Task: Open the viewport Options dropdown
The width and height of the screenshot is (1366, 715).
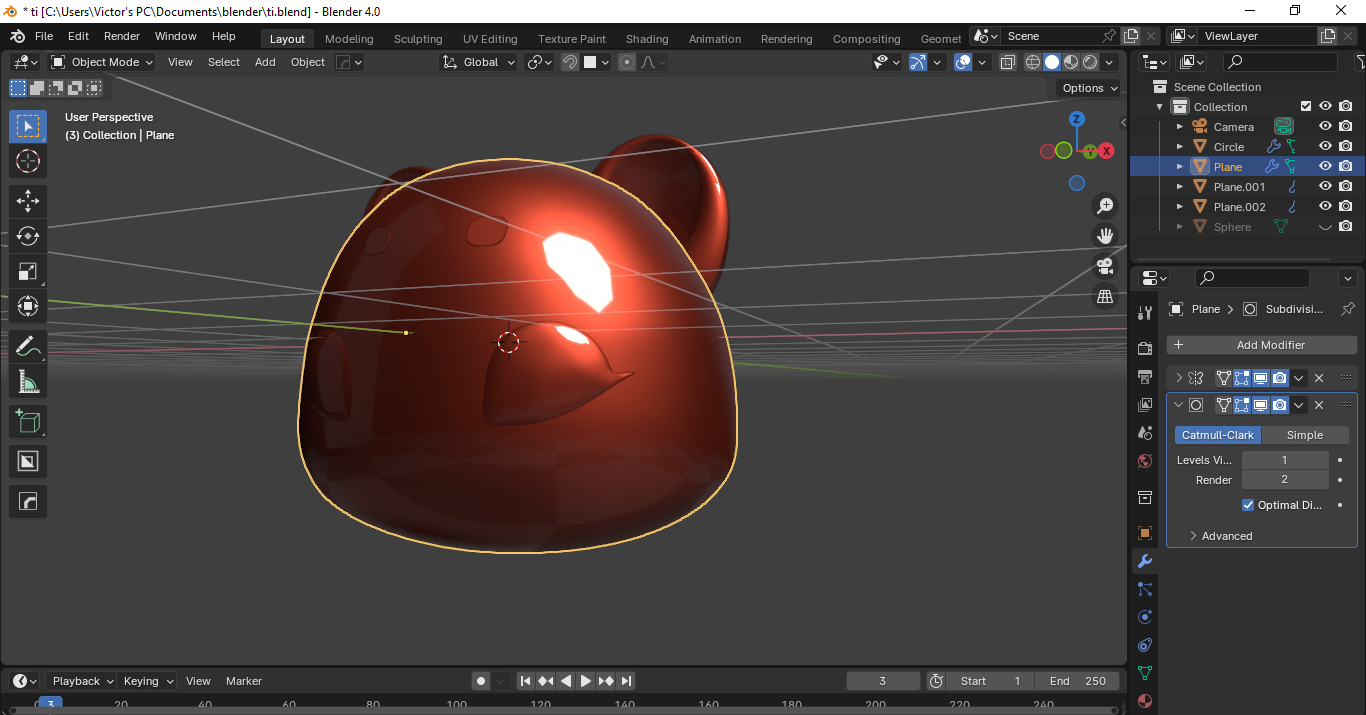Action: pos(1090,88)
